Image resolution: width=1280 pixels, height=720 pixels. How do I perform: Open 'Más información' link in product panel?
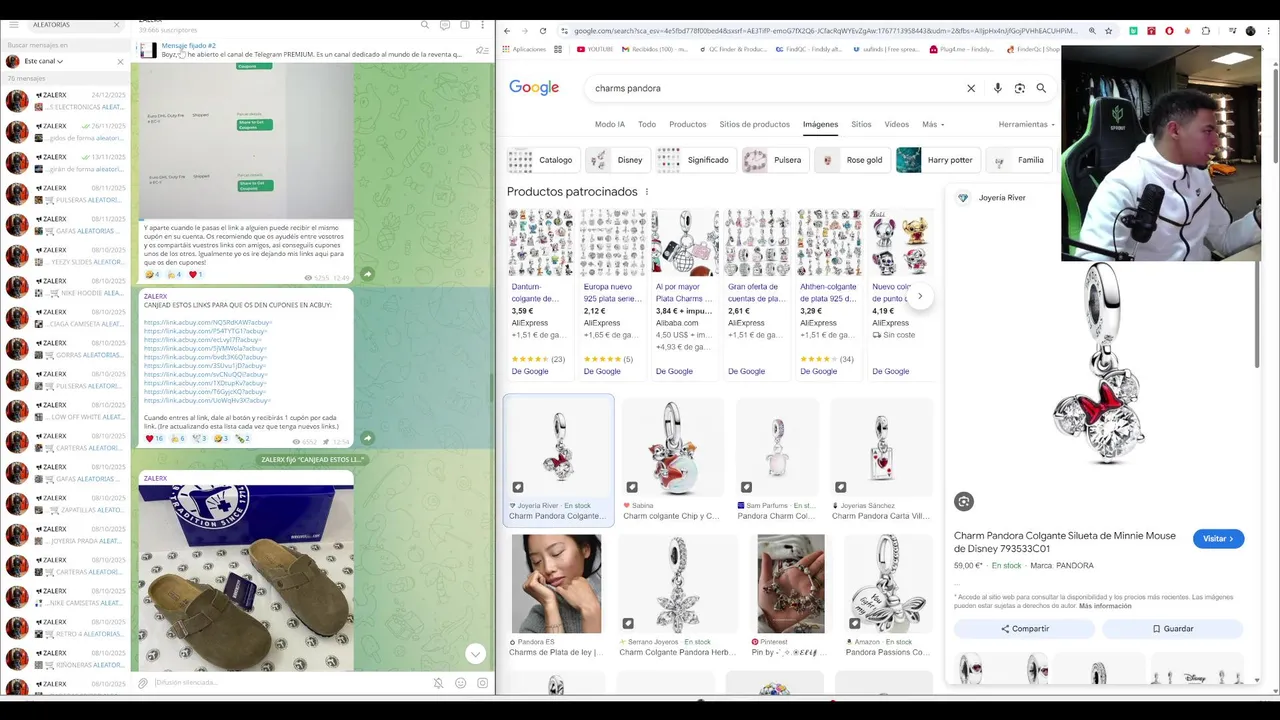(x=1105, y=606)
